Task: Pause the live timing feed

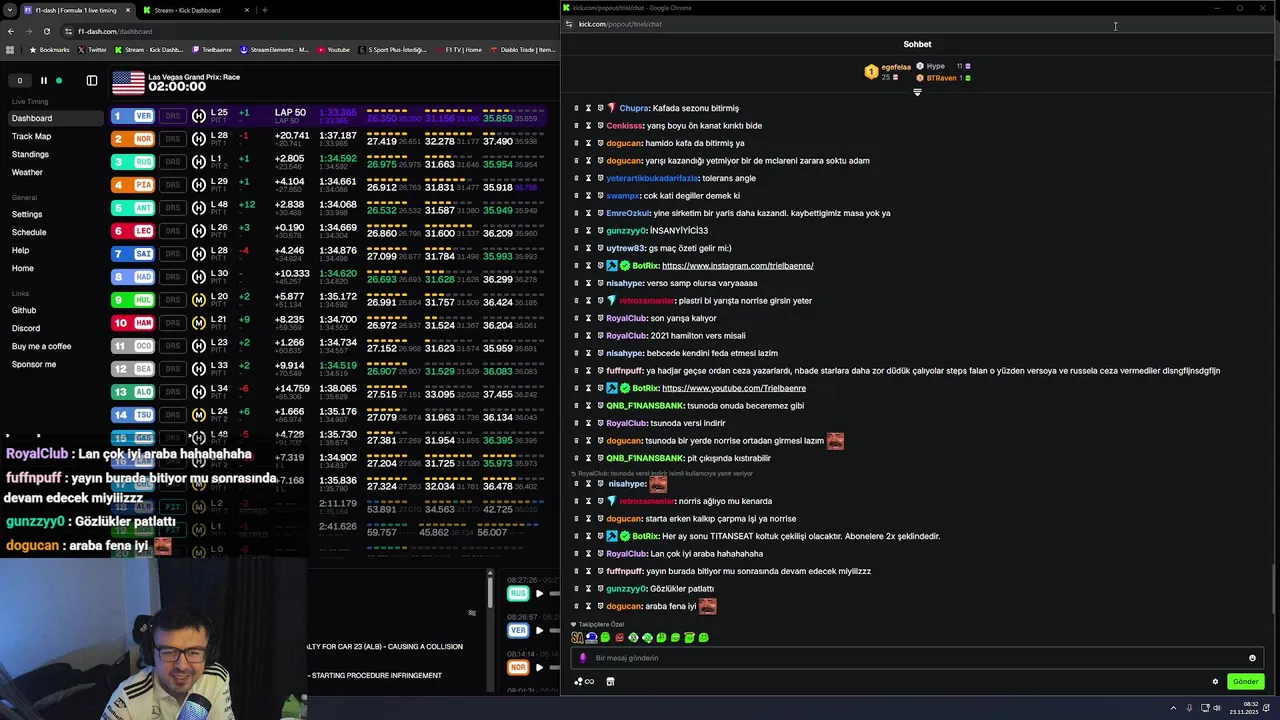Action: point(43,80)
